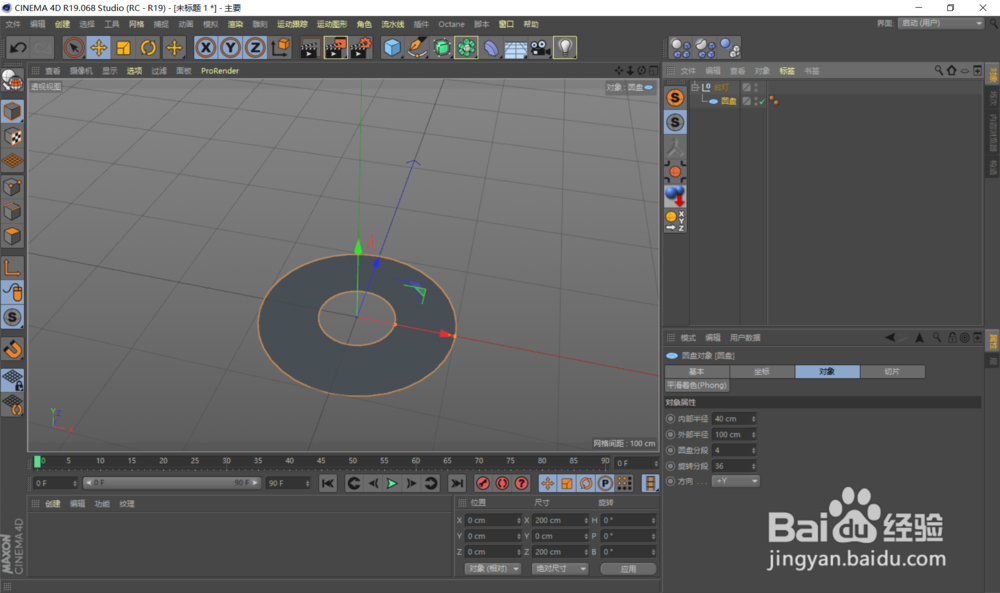Open the Octane menu

(x=452, y=24)
